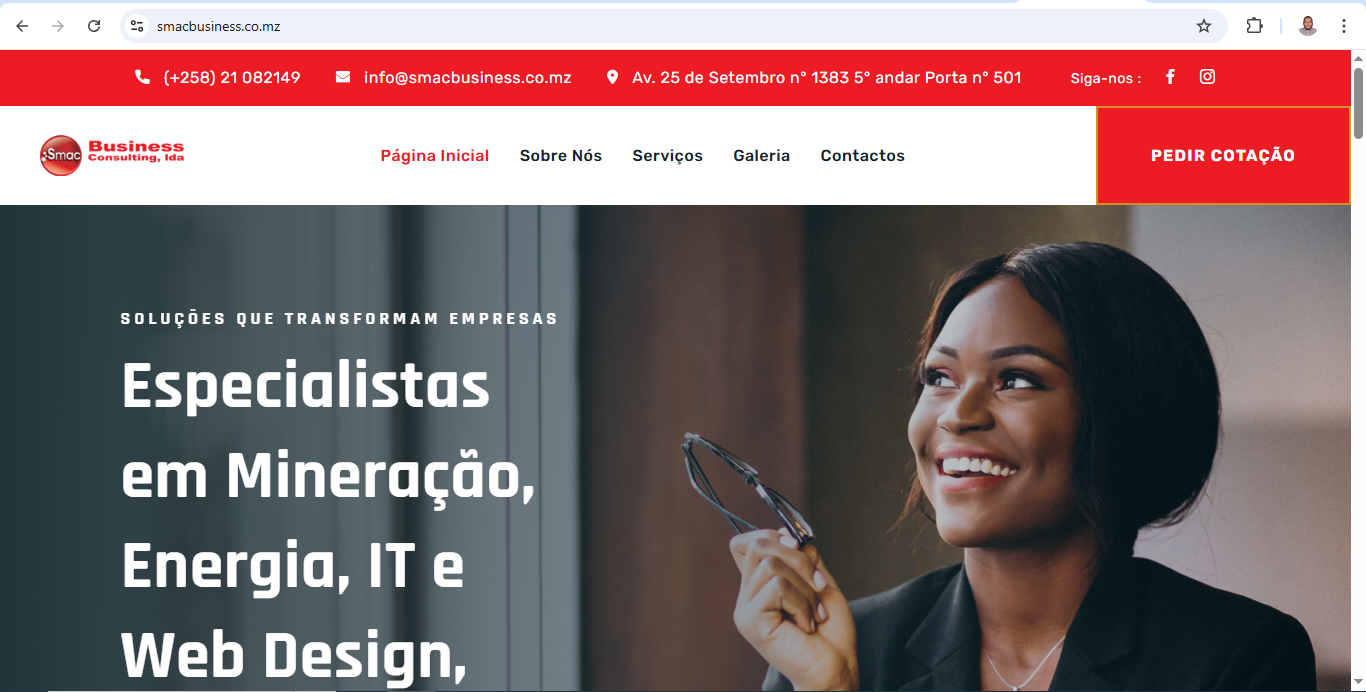View site information icon in address bar
Viewport: 1366px width, 692px height.
pos(137,26)
